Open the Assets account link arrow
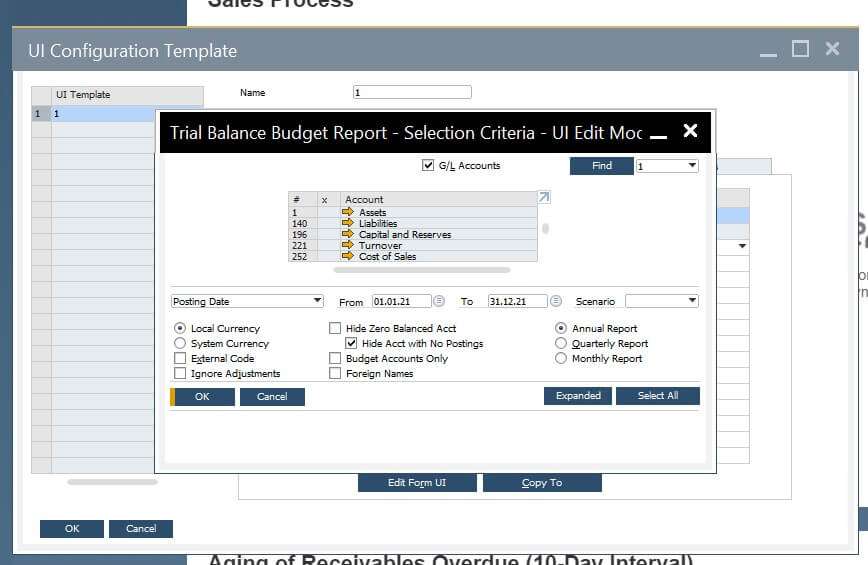 tap(348, 212)
